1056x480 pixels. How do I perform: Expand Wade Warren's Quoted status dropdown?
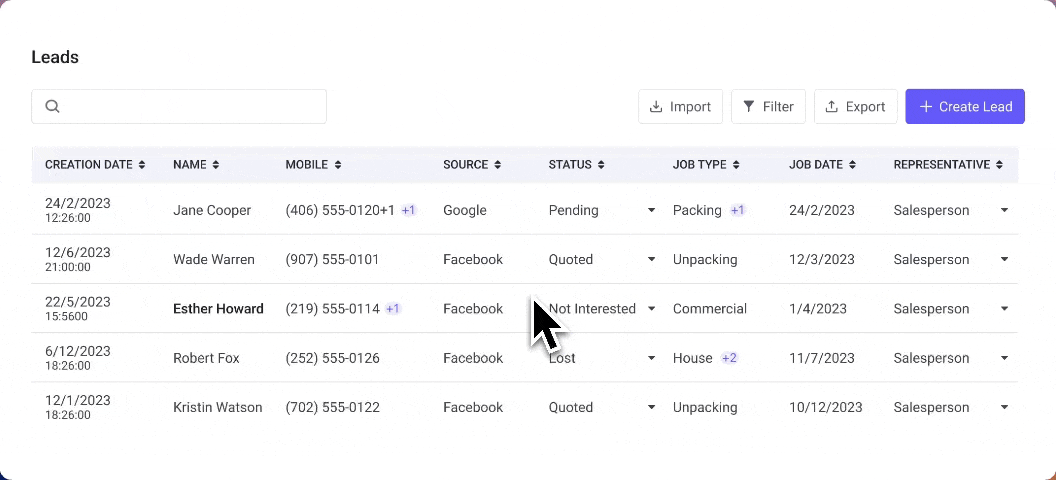click(651, 260)
